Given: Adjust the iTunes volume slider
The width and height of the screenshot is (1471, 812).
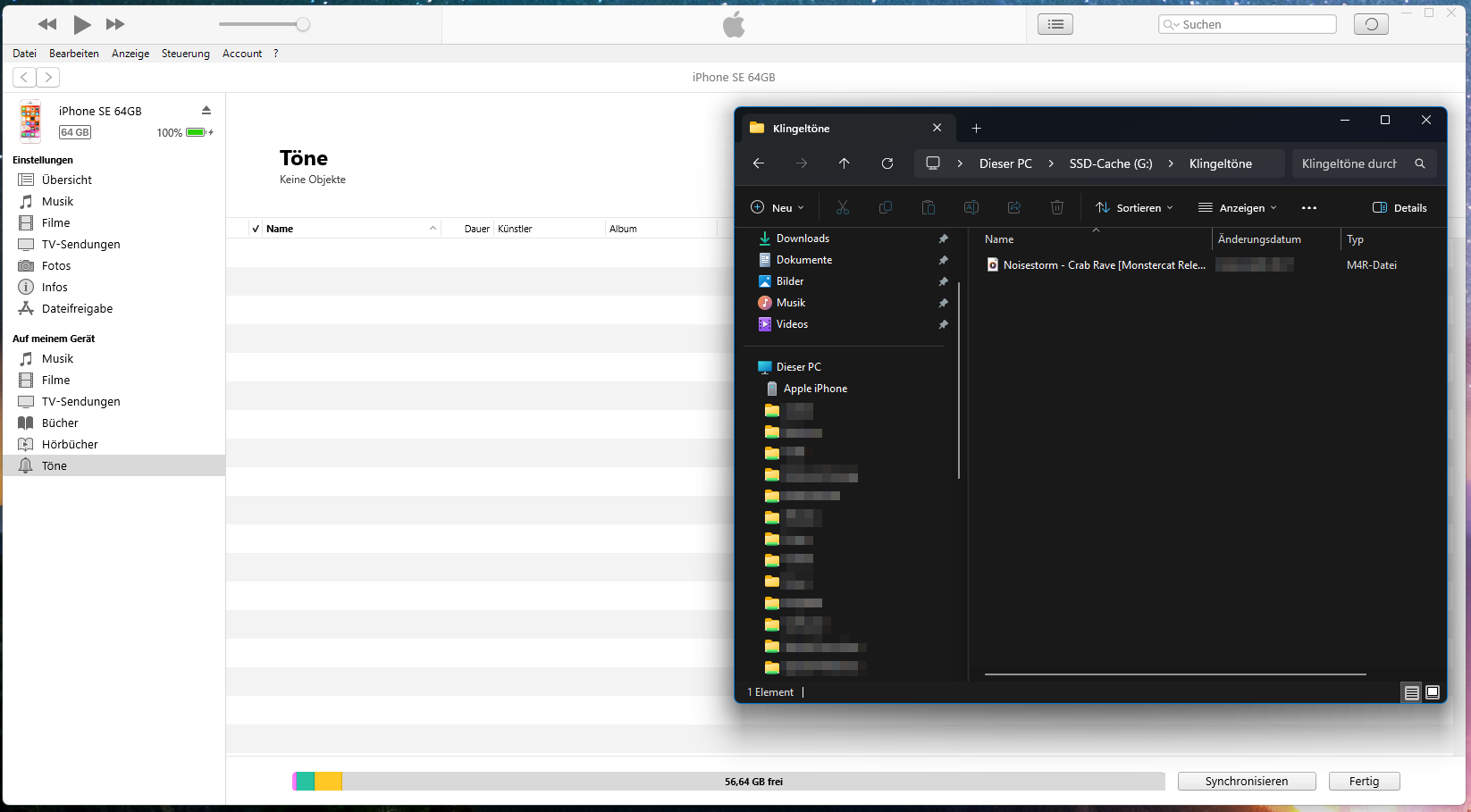Looking at the screenshot, I should (303, 24).
